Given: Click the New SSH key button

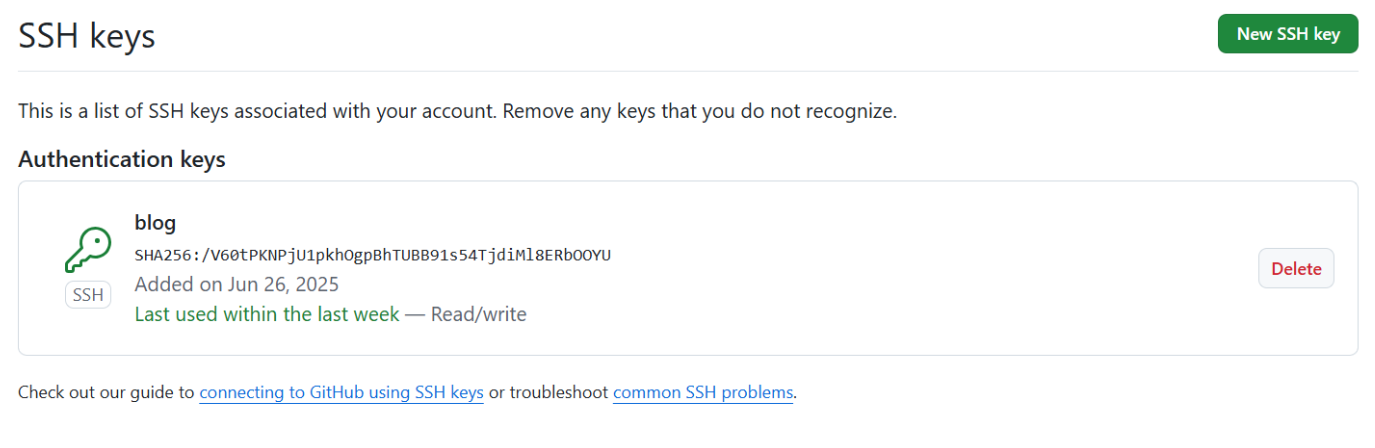Looking at the screenshot, I should pos(1287,34).
